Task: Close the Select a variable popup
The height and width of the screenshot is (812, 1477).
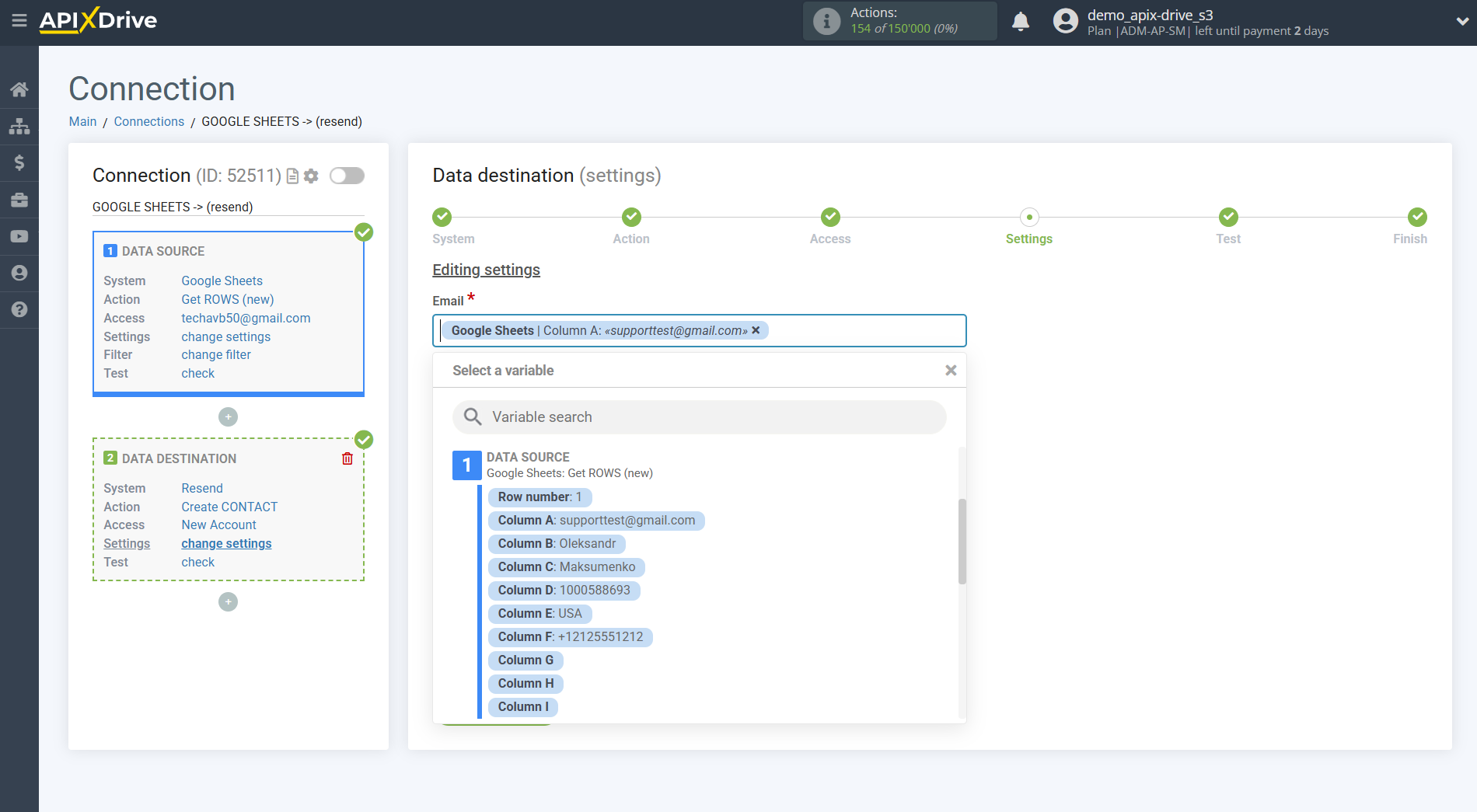Action: point(951,370)
